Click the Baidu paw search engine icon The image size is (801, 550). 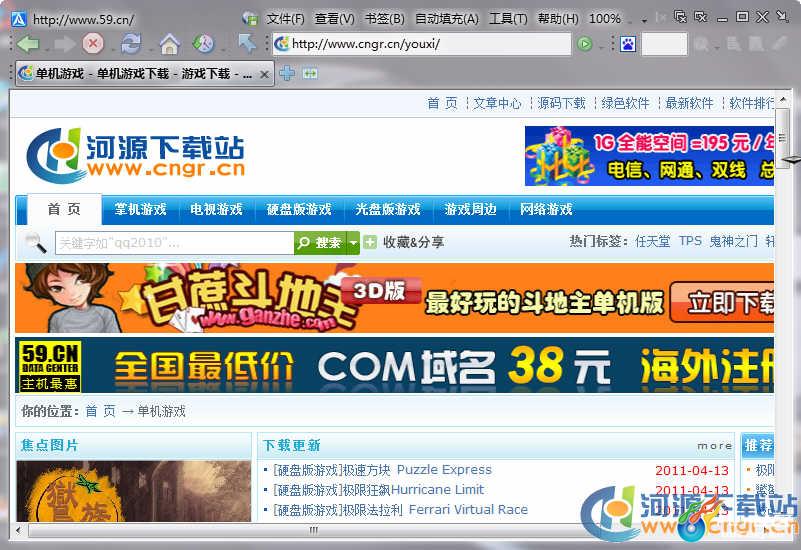point(628,44)
